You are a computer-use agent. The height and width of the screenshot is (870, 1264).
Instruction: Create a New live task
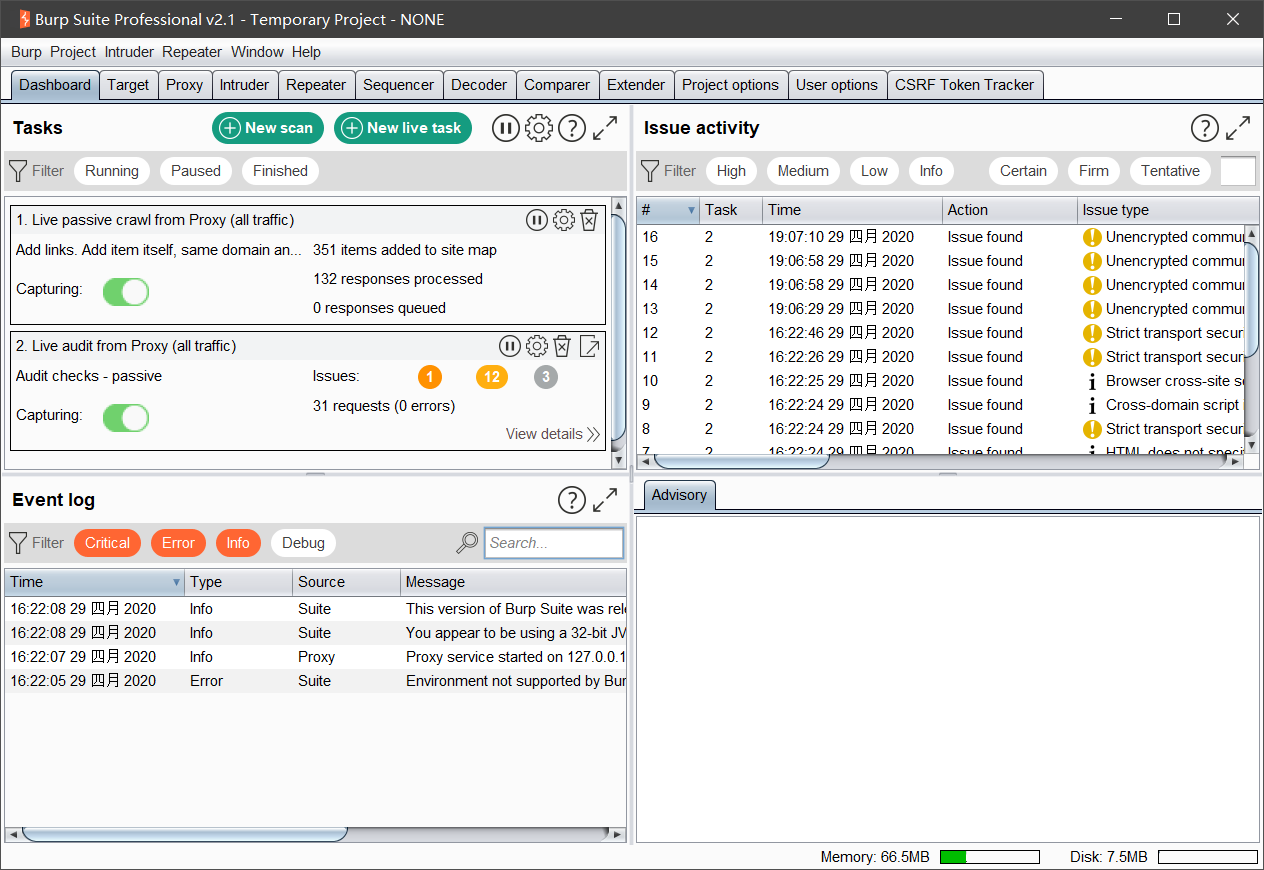[402, 128]
